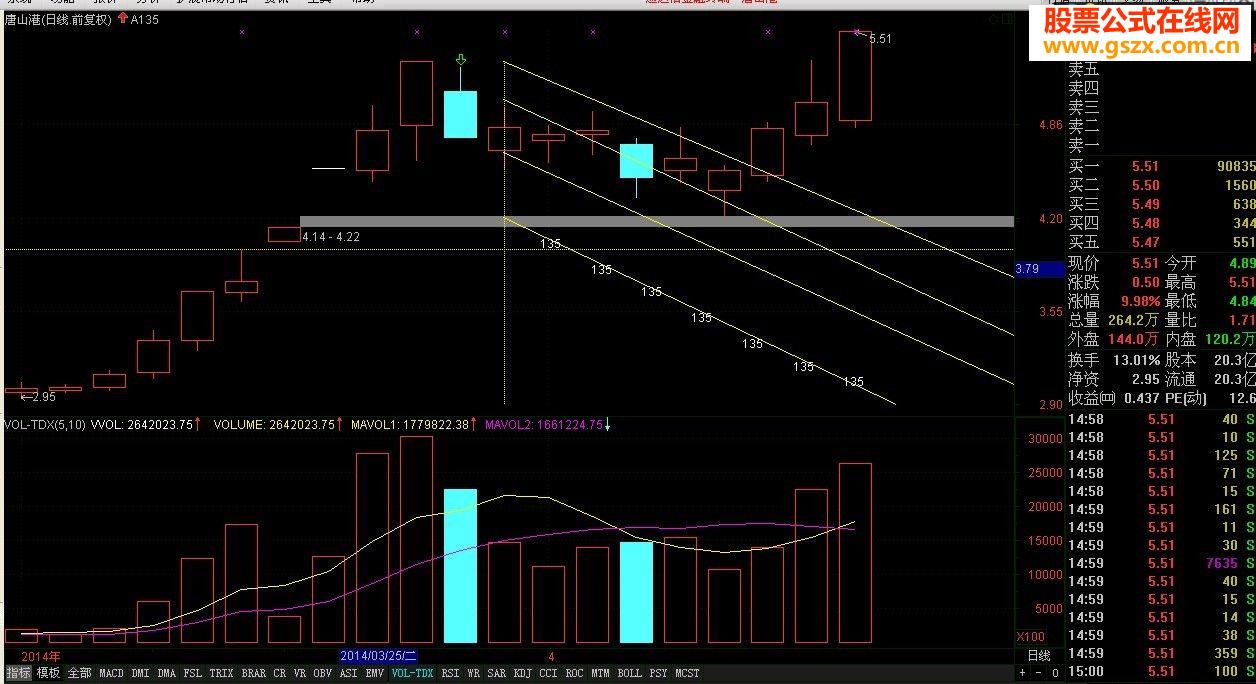Select the 全部 indicator tab
This screenshot has width=1256, height=684.
point(79,674)
